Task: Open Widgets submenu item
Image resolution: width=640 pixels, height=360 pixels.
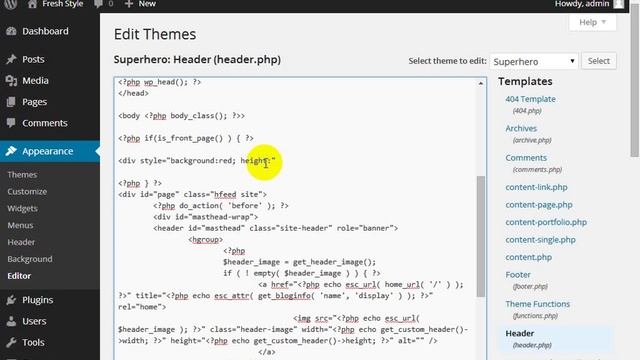Action: coord(22,209)
